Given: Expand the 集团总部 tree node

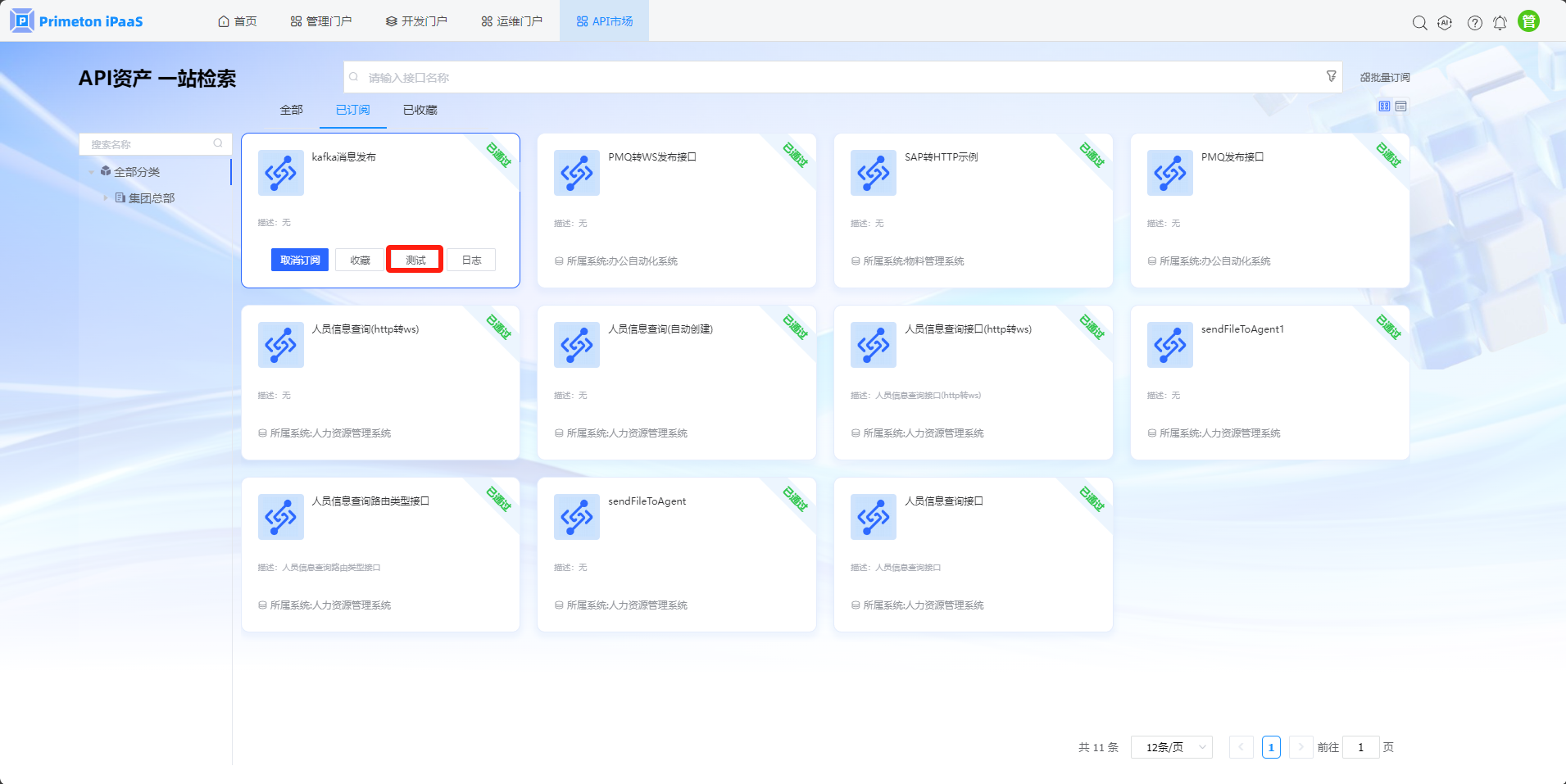Looking at the screenshot, I should 106,198.
